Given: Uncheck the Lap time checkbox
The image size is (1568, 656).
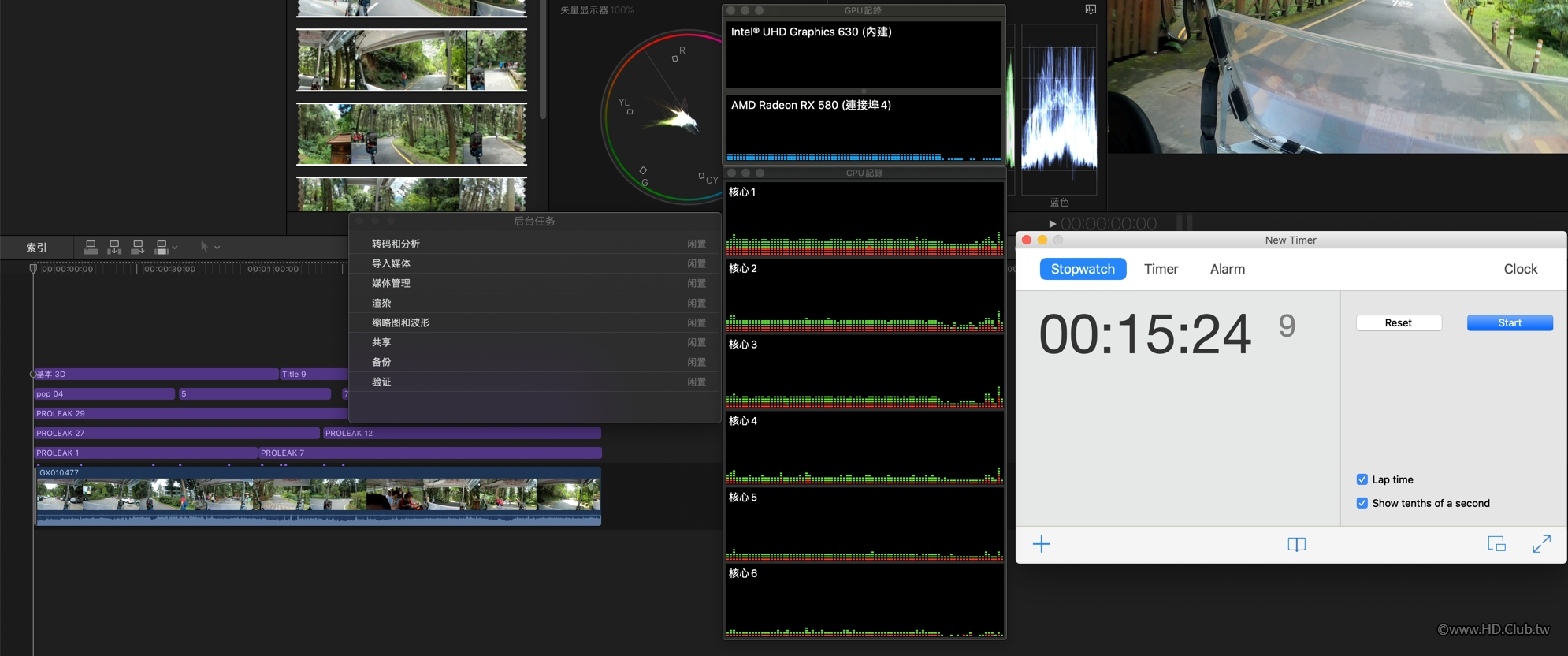Looking at the screenshot, I should (1362, 479).
